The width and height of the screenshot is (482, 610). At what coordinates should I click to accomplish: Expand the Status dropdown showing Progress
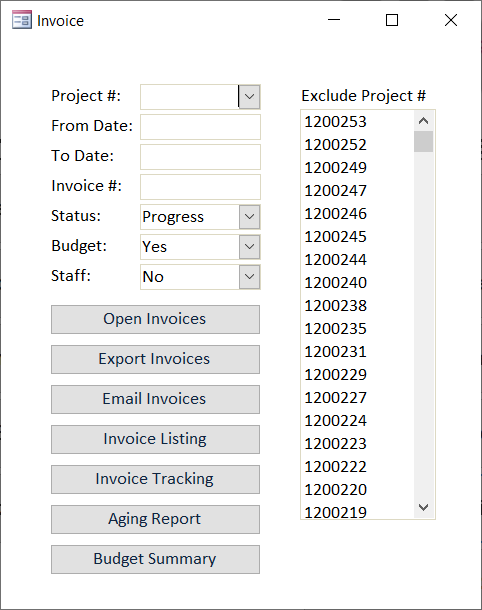[x=249, y=217]
